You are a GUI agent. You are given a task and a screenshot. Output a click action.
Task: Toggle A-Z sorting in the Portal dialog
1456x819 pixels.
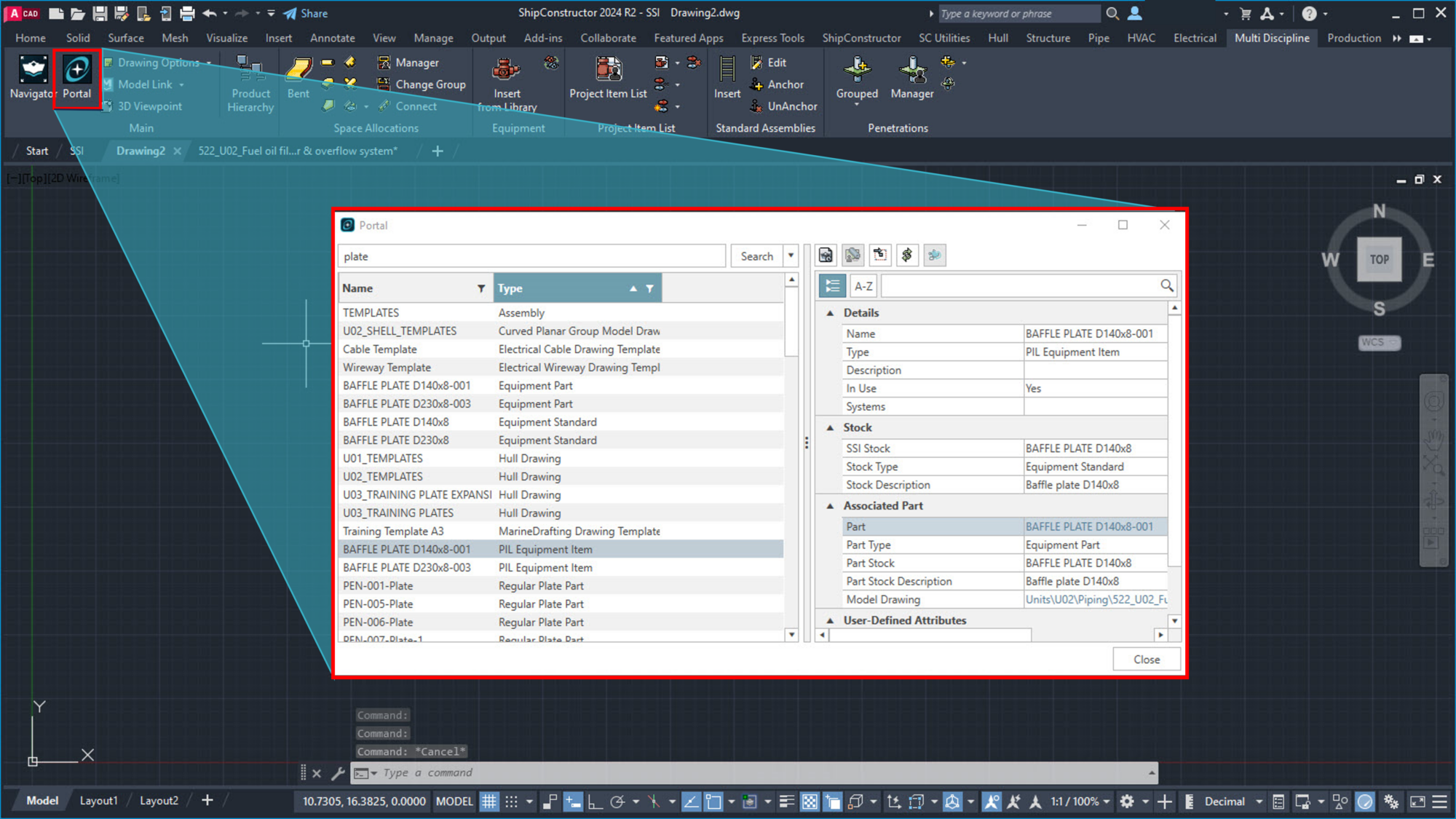863,285
